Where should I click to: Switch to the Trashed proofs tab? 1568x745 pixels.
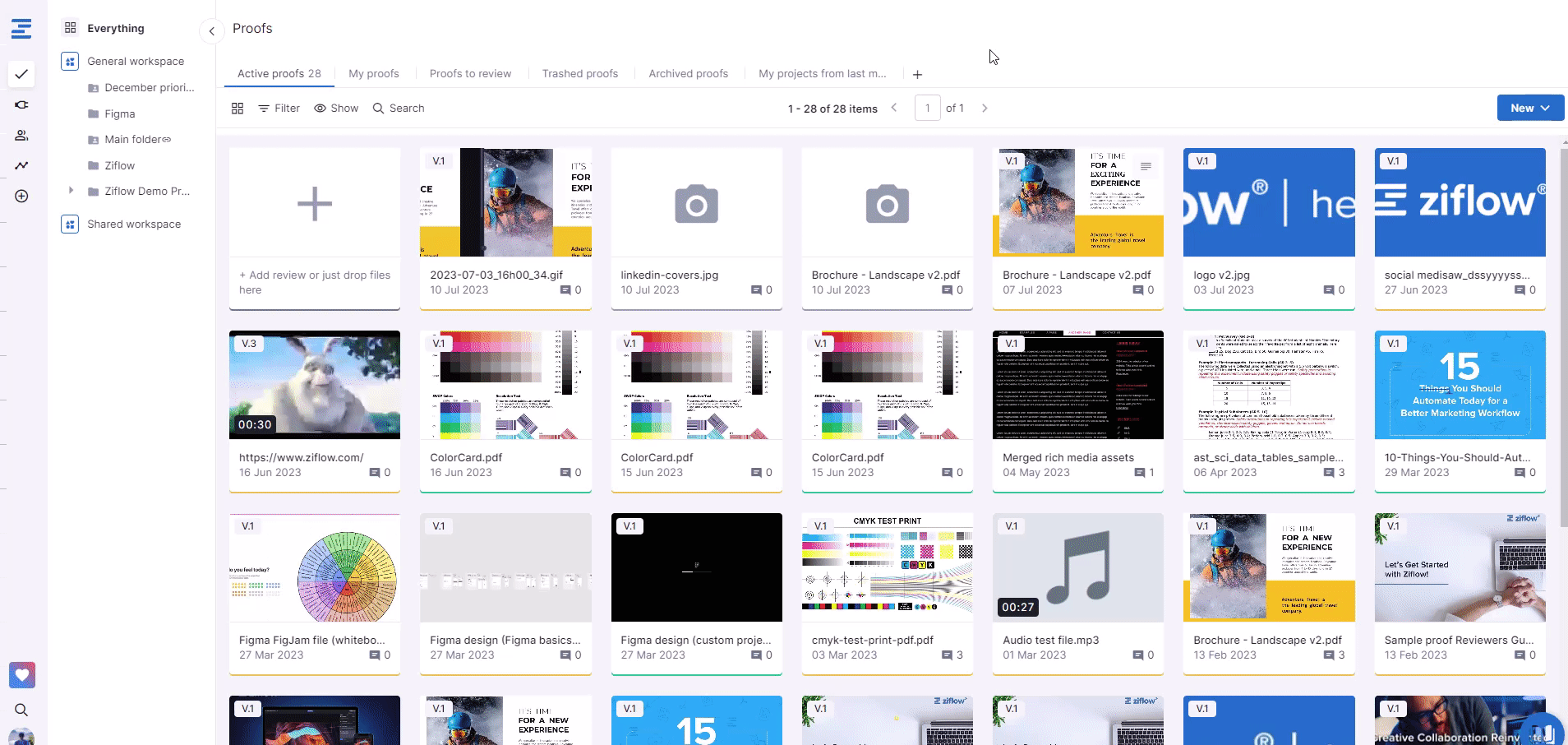pyautogui.click(x=579, y=73)
